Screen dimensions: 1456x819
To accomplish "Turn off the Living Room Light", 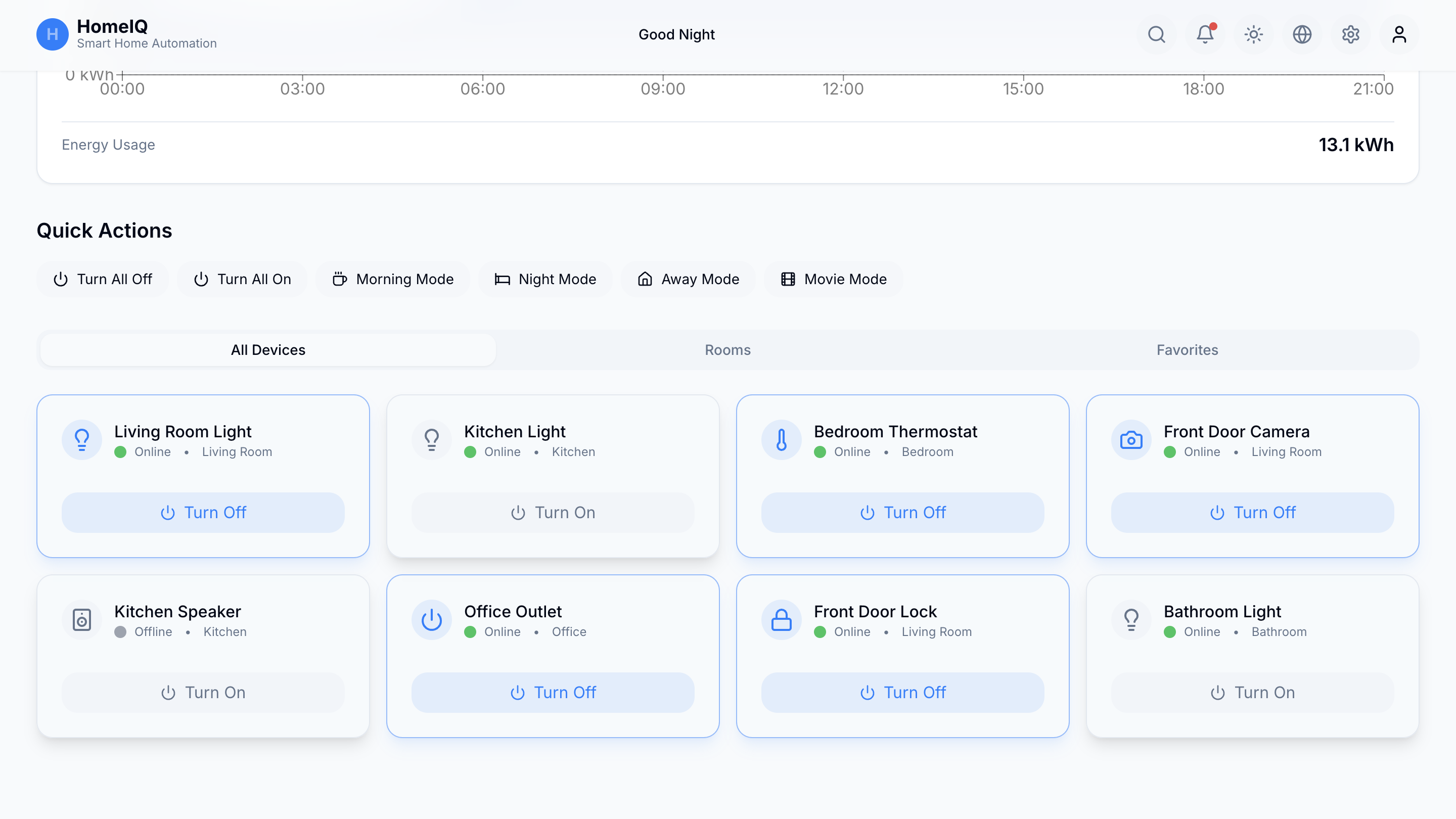I will pyautogui.click(x=203, y=512).
